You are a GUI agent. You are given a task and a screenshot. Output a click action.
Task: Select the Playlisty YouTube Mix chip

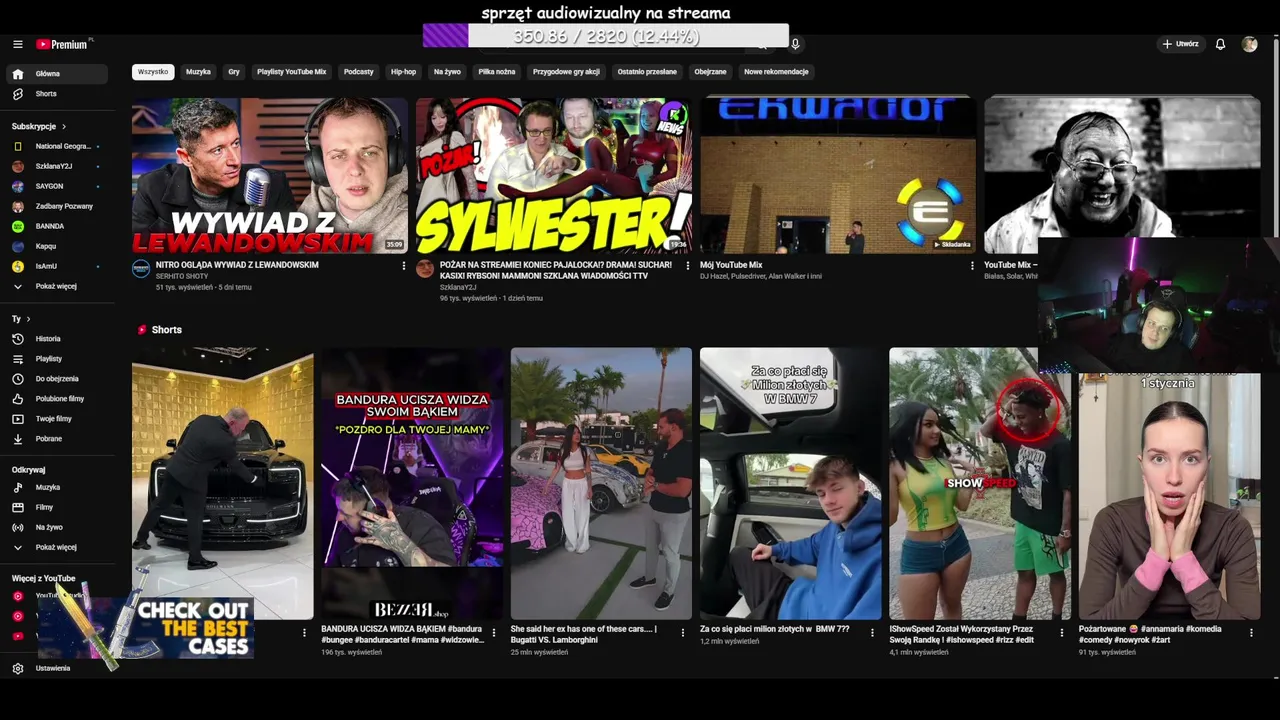(291, 72)
